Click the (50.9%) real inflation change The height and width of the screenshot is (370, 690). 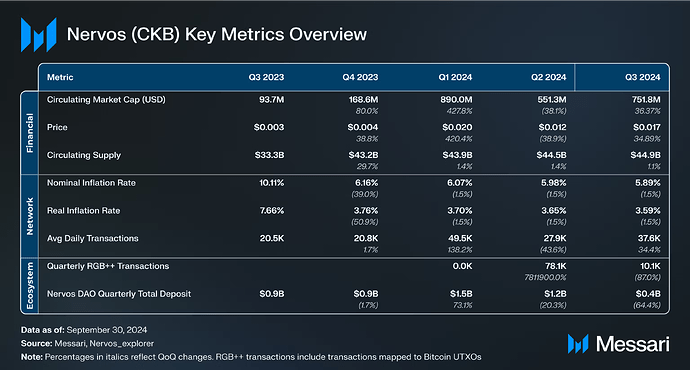(x=365, y=222)
